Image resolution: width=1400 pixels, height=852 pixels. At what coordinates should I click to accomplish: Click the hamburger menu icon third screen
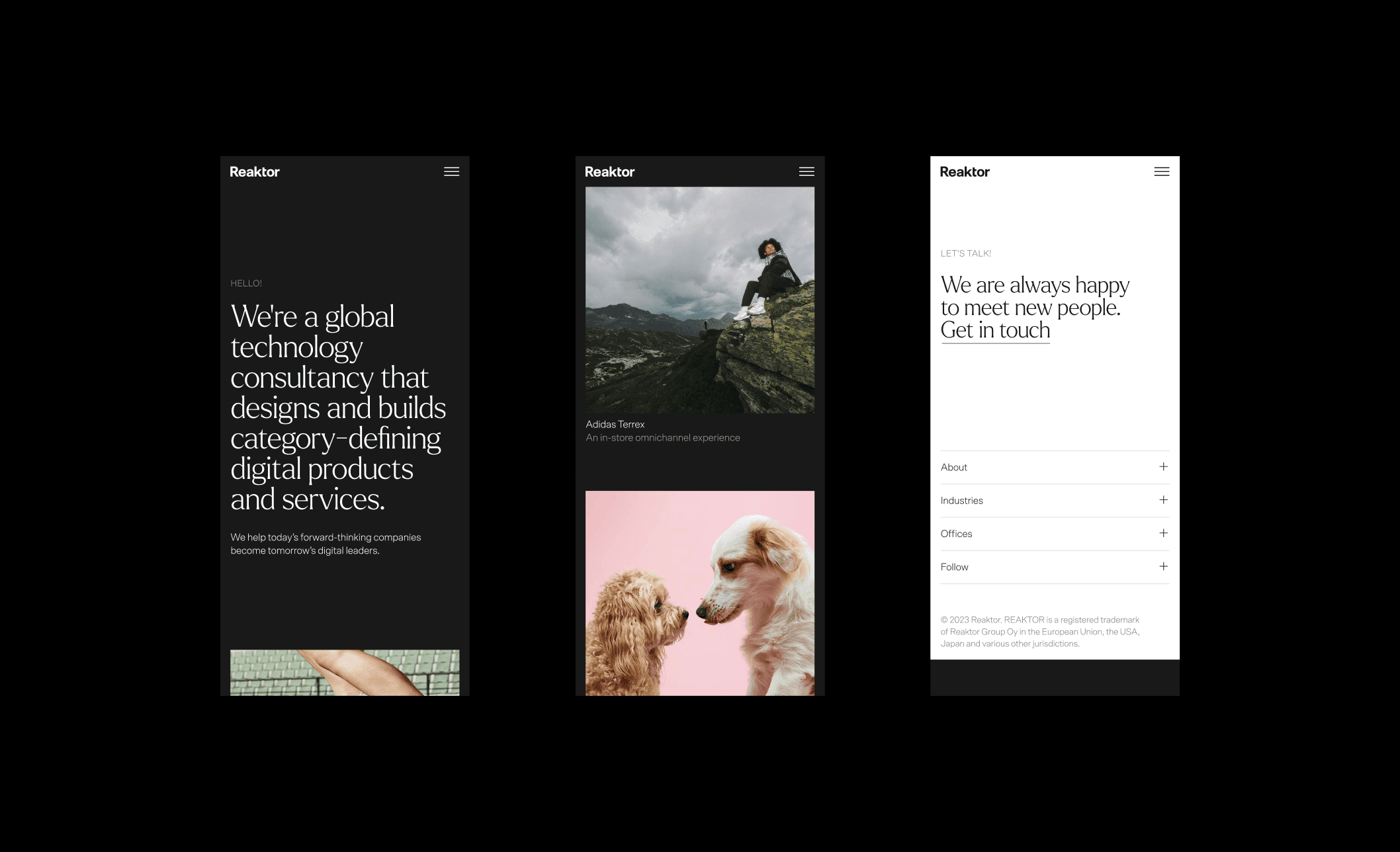tap(1162, 172)
